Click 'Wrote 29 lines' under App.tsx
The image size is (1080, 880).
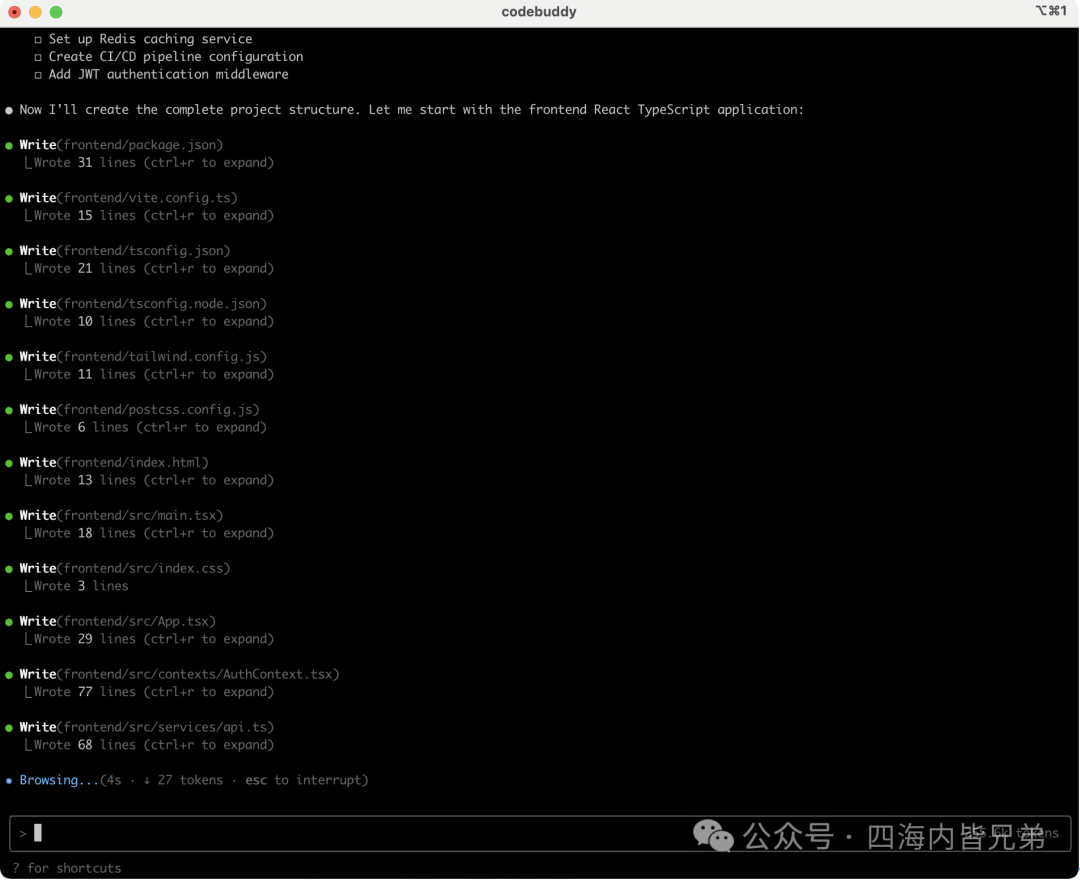point(85,640)
